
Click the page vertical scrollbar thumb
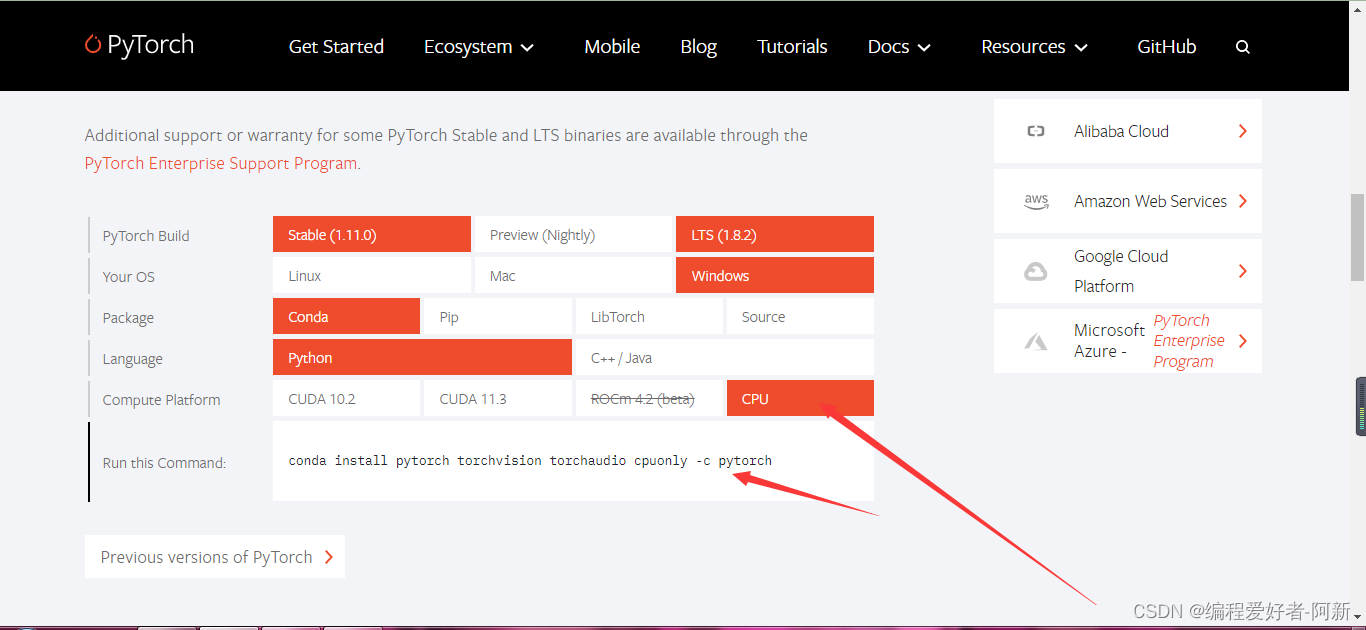coord(1357,238)
